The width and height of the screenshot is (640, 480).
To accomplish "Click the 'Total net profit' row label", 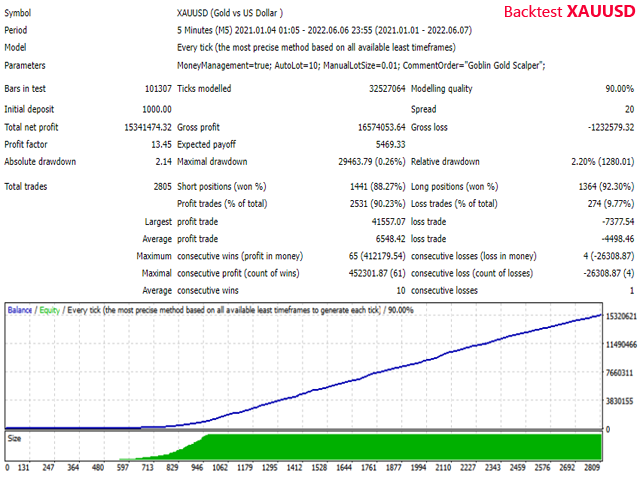I will click(31, 127).
